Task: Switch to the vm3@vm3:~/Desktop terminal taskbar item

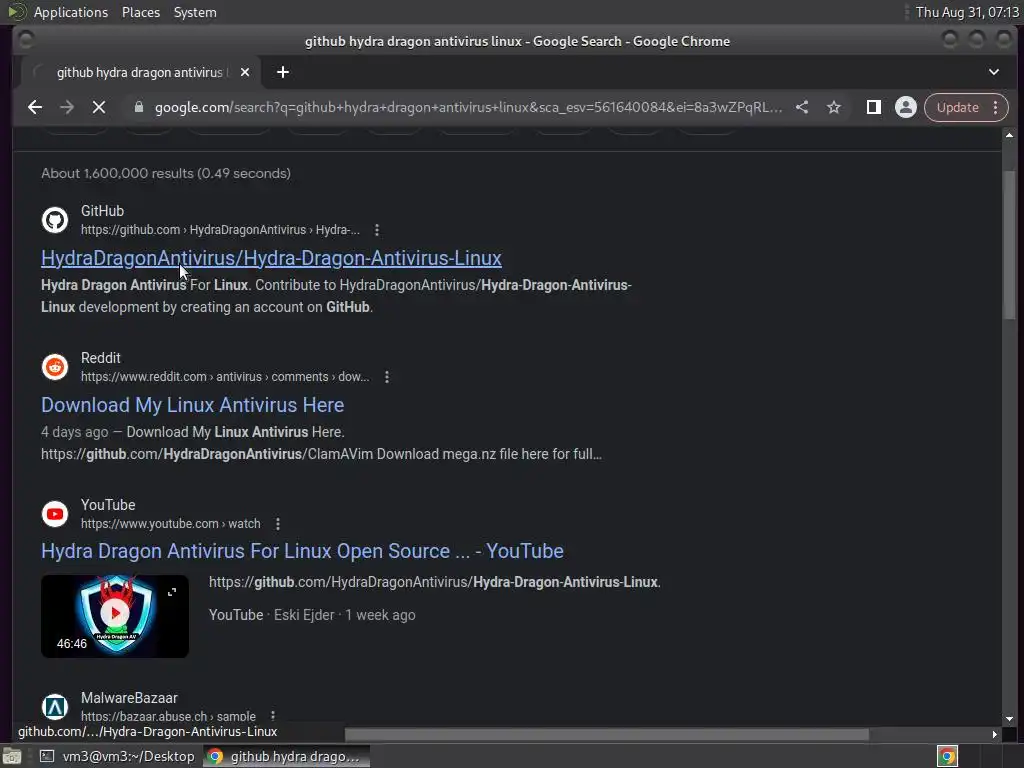Action: coord(118,756)
